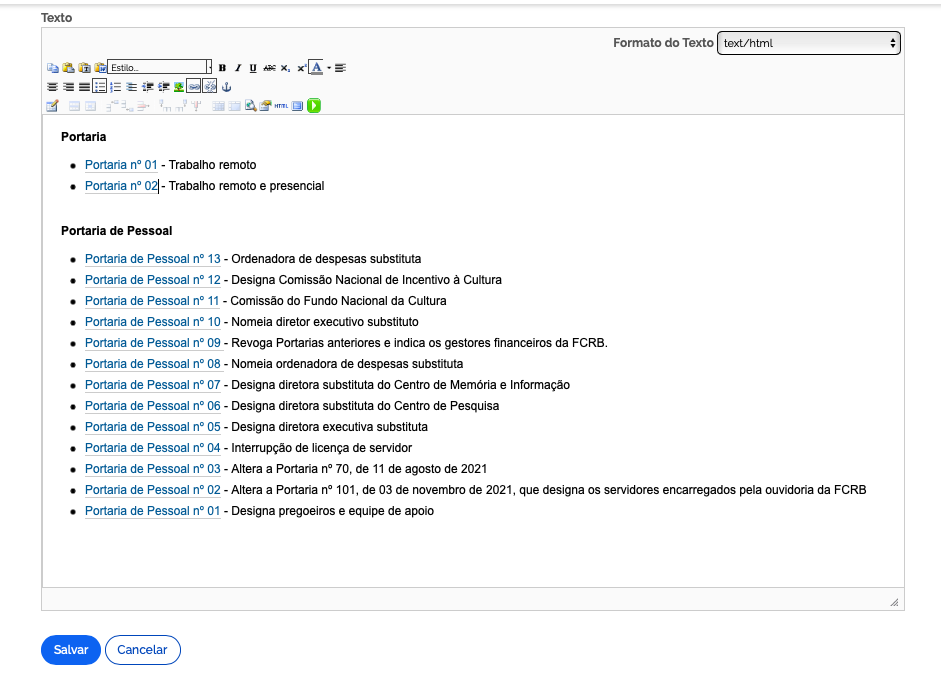Grab the editor resize handle corner
This screenshot has height=689, width=941.
click(894, 602)
